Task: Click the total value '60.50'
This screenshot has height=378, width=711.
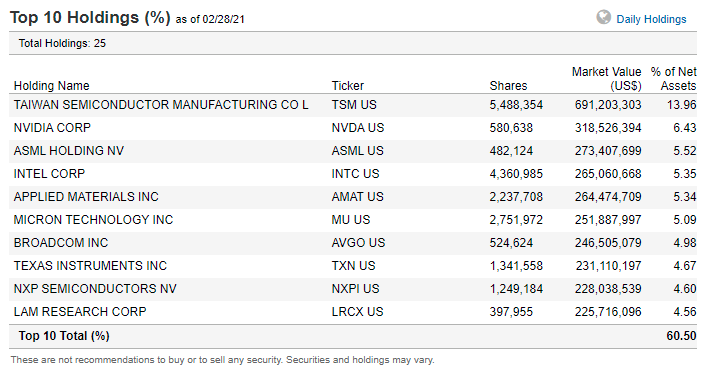Action: (x=682, y=336)
